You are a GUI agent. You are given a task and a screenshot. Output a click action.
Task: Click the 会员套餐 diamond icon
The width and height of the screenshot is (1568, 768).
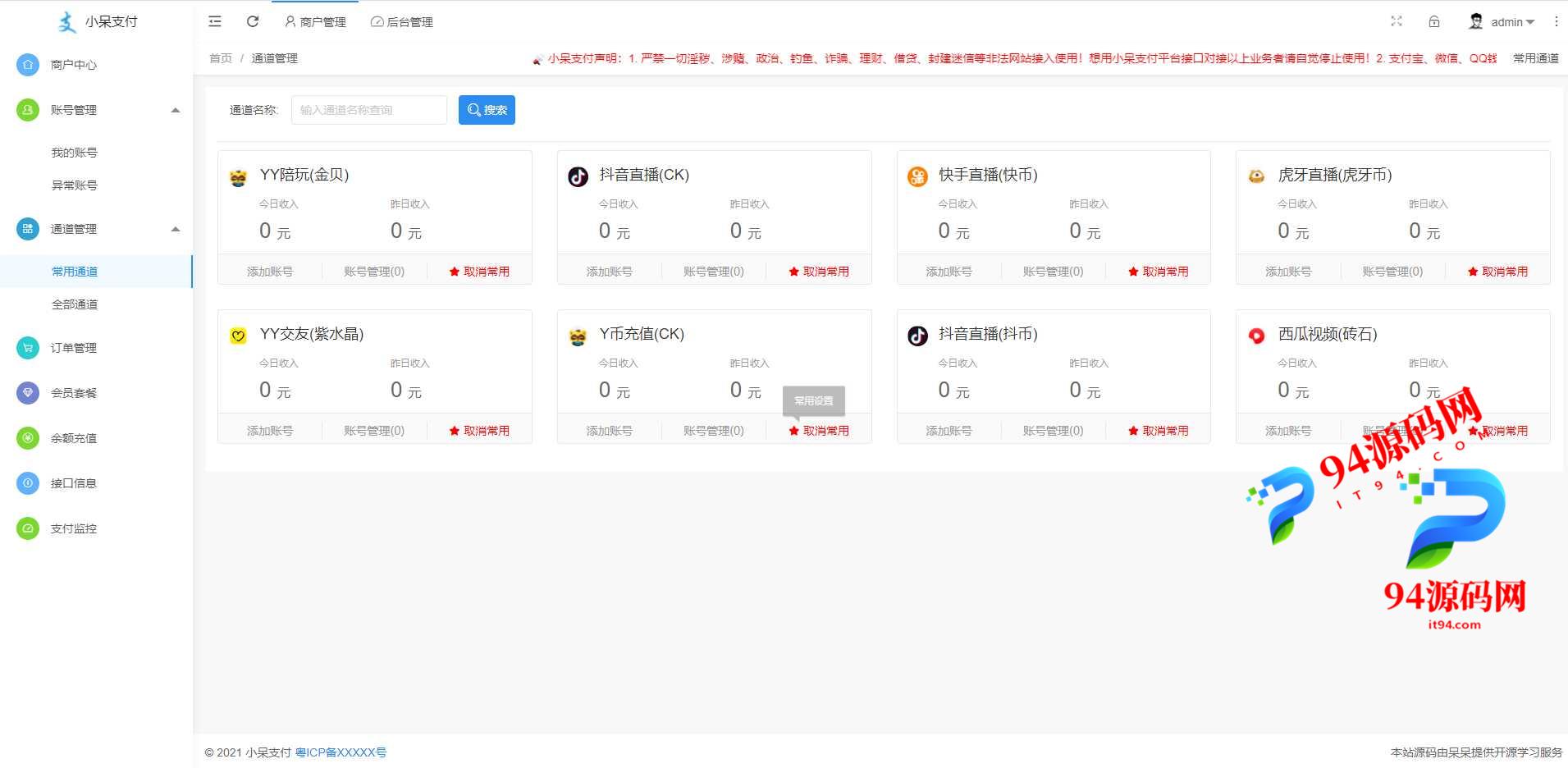(x=28, y=393)
